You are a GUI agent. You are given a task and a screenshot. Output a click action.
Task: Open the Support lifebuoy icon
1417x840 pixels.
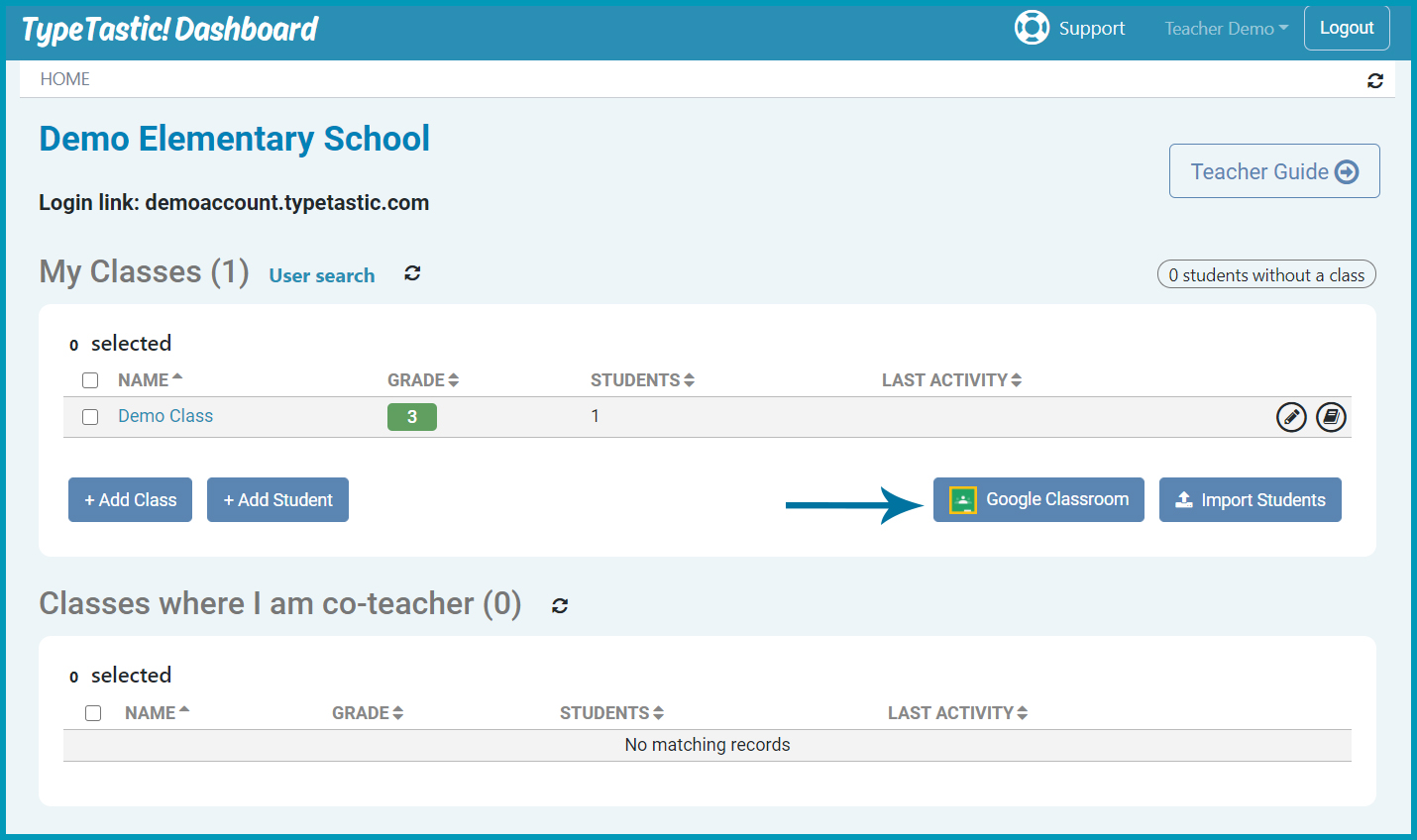coord(1032,28)
